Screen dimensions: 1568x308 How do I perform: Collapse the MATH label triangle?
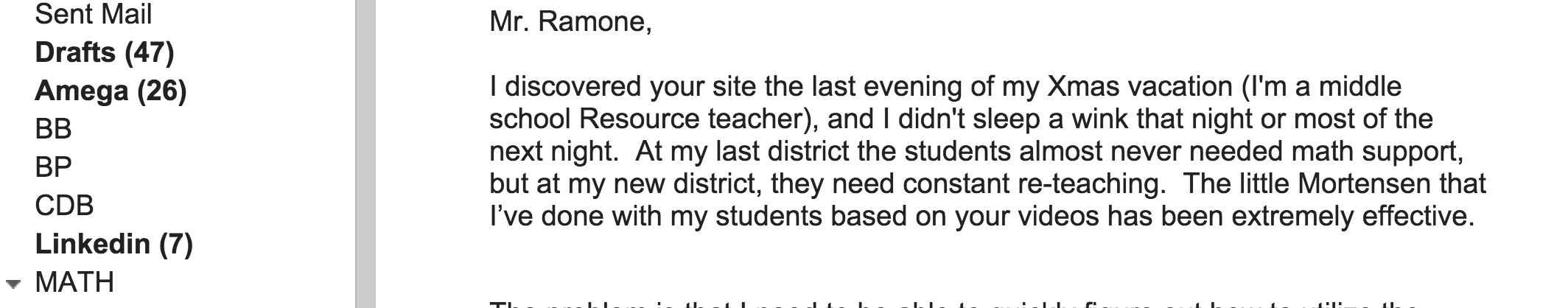[x=13, y=283]
